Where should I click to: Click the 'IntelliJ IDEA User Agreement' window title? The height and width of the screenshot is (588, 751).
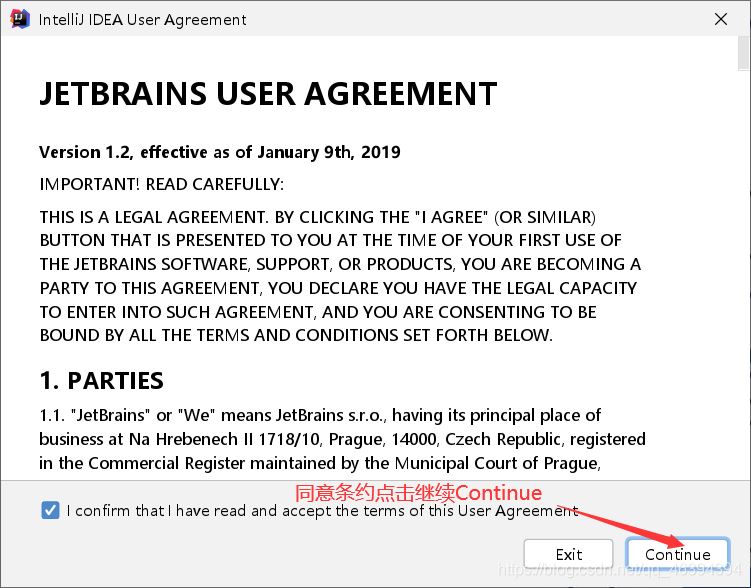142,20
